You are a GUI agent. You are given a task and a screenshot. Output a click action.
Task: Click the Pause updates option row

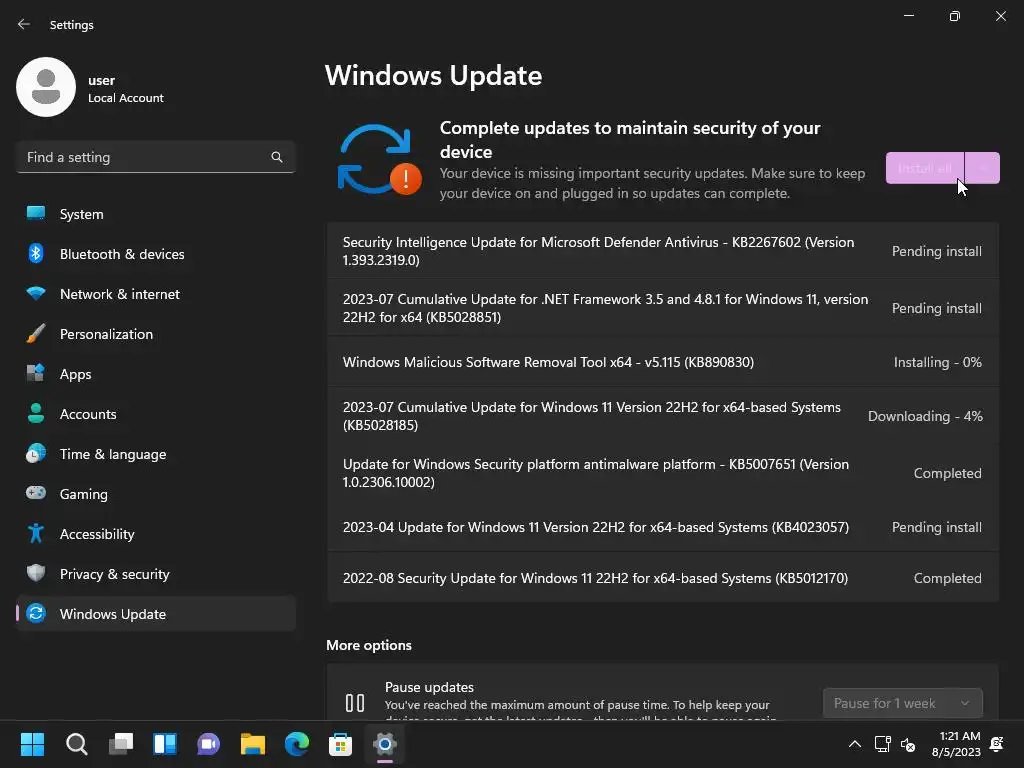click(x=663, y=692)
